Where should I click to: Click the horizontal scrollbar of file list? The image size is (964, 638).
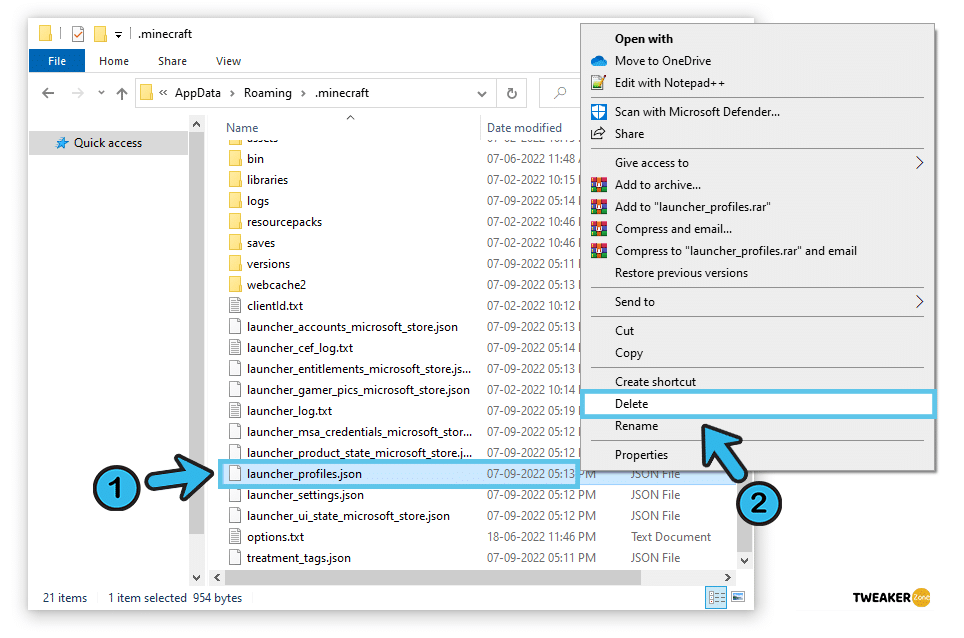433,578
